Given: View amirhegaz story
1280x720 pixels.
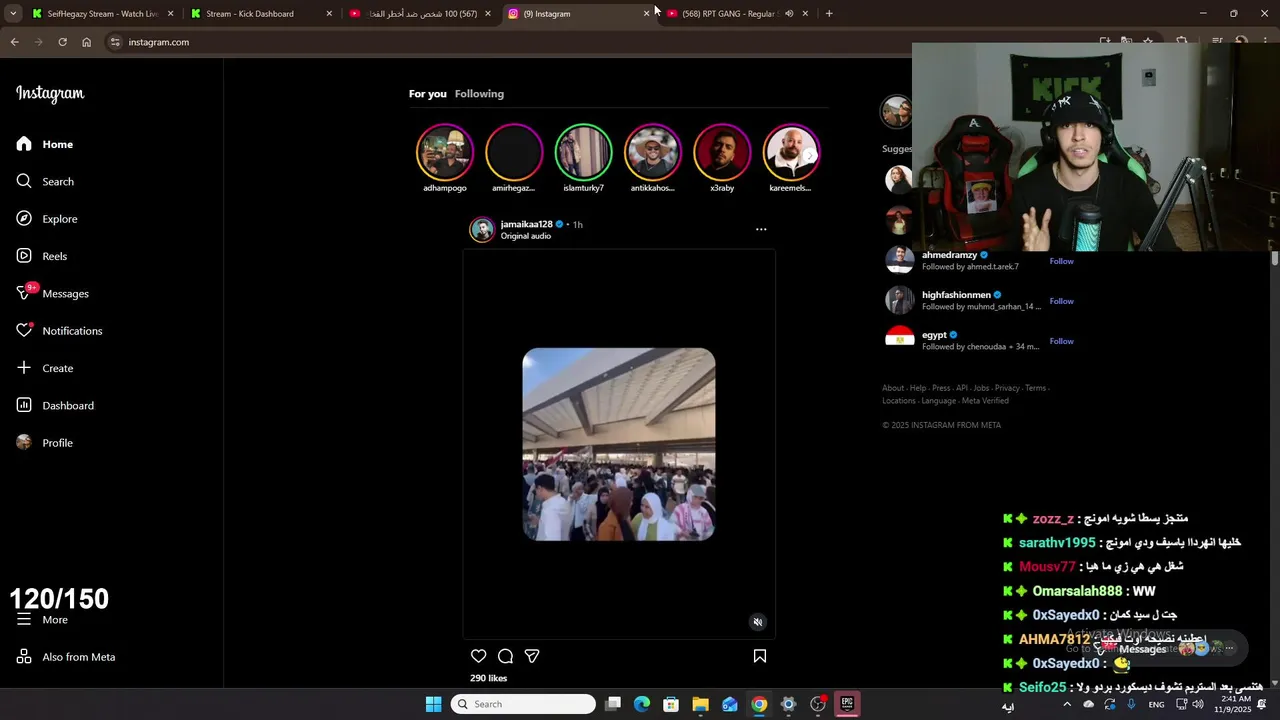Looking at the screenshot, I should [x=514, y=152].
